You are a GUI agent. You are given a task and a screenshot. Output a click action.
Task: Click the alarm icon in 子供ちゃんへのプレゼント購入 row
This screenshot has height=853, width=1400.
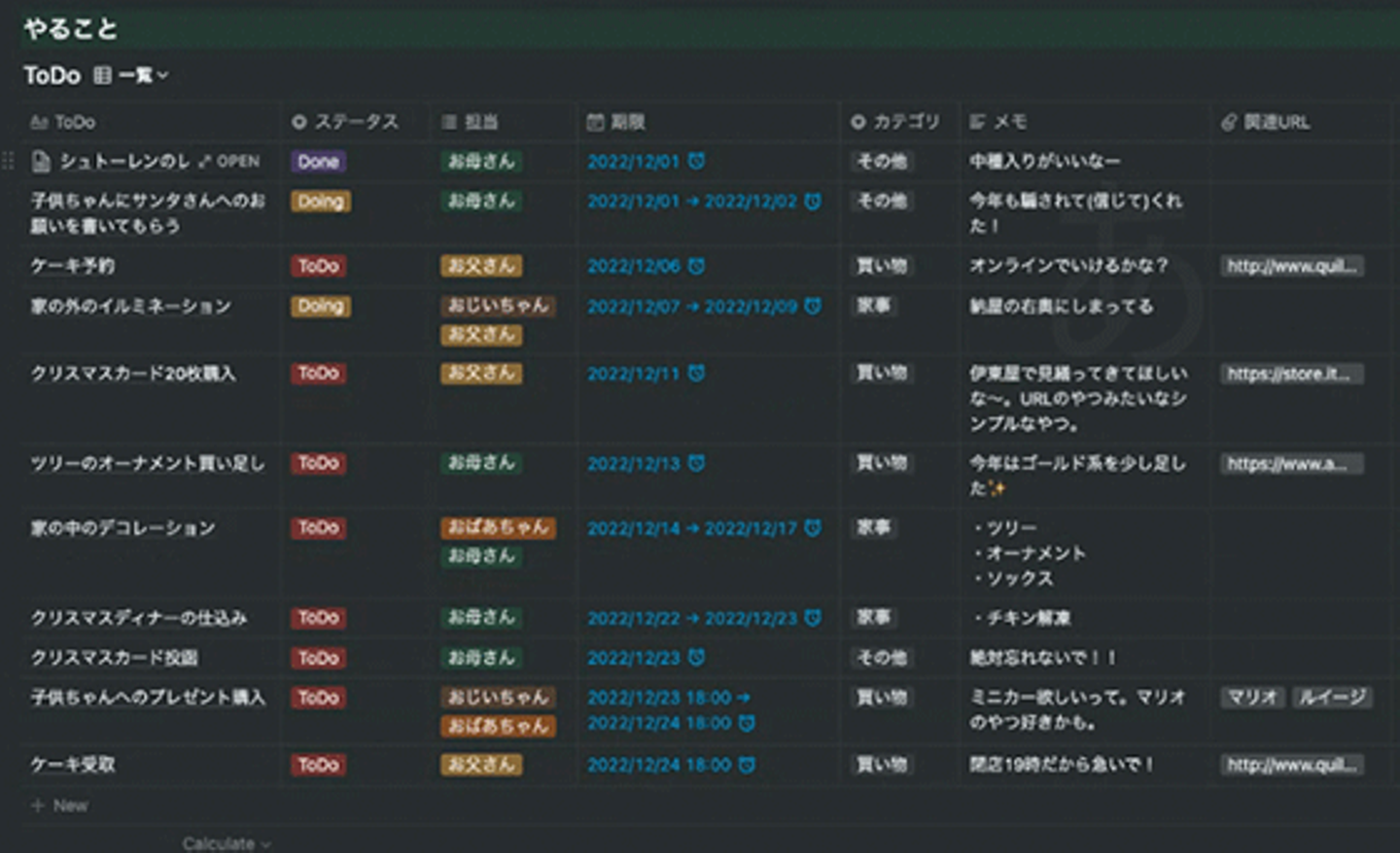[x=747, y=723]
